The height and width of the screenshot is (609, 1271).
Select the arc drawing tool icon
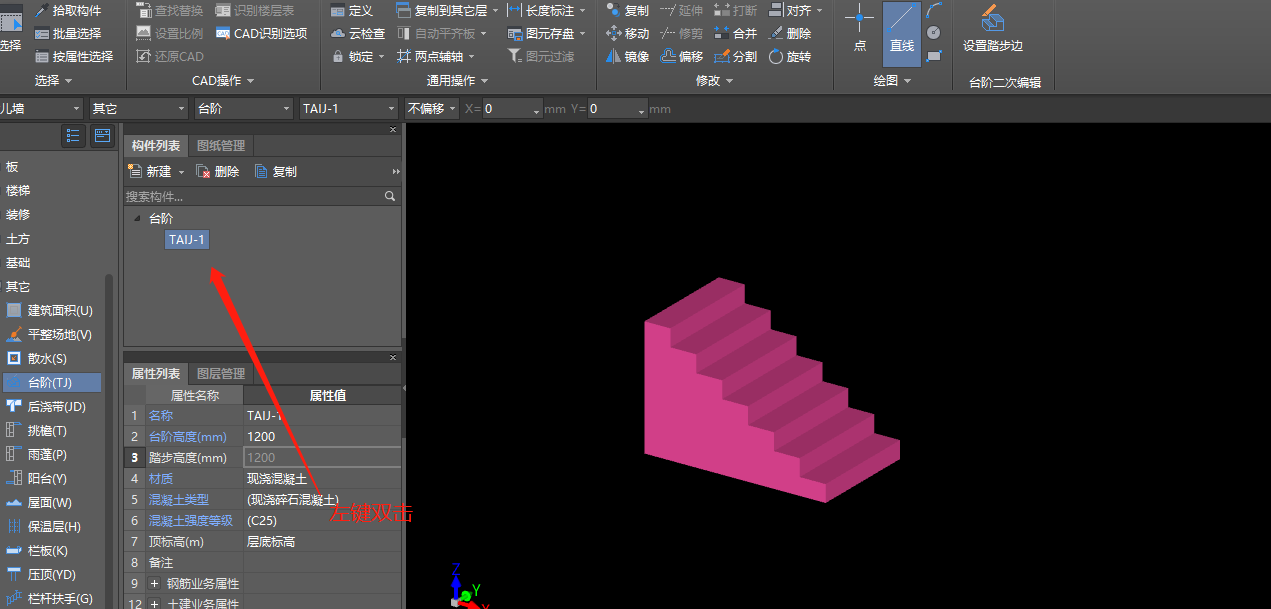(933, 10)
